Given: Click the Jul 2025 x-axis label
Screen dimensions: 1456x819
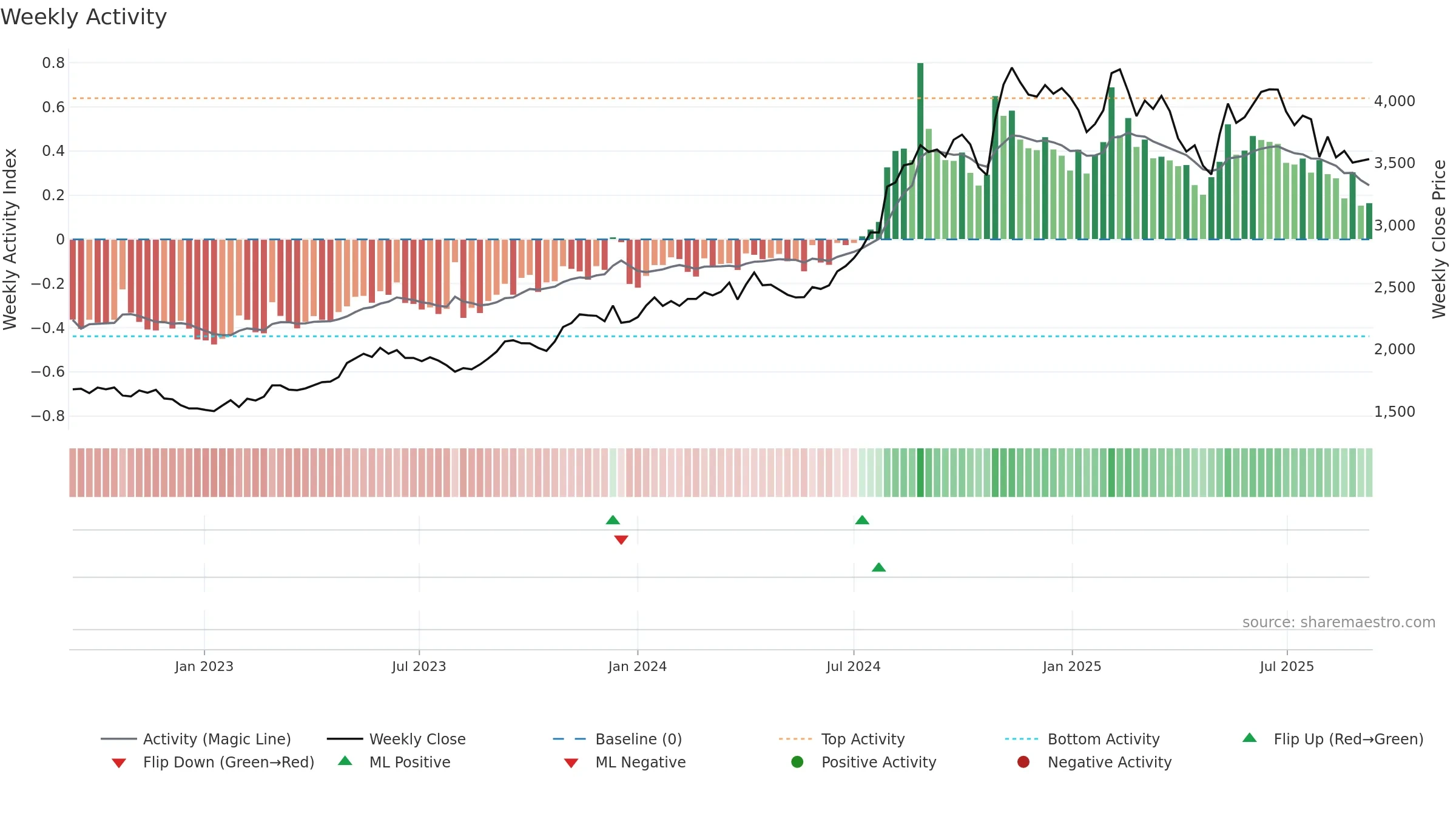Looking at the screenshot, I should click(x=1287, y=666).
